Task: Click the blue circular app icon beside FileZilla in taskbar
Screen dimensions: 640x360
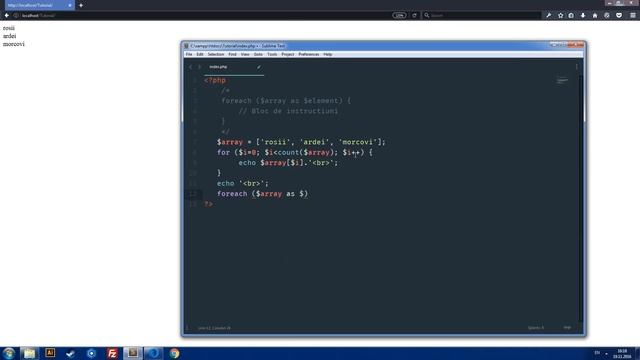Action: (91, 353)
